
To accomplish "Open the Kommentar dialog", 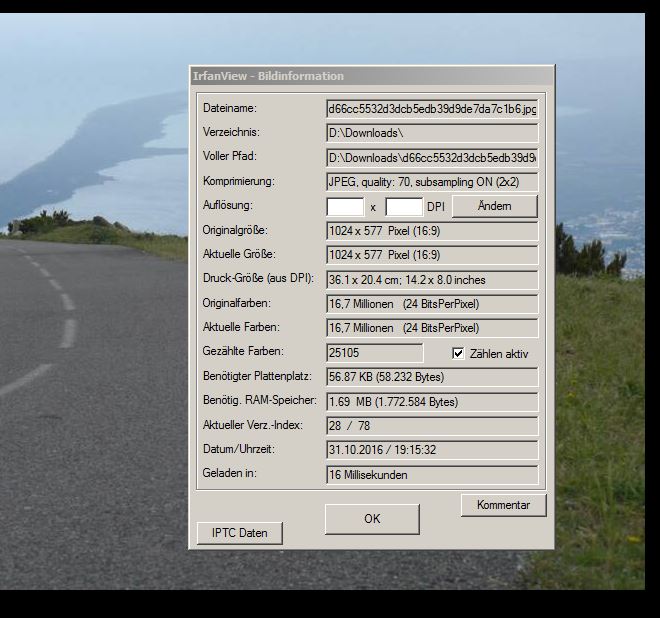I will point(503,505).
